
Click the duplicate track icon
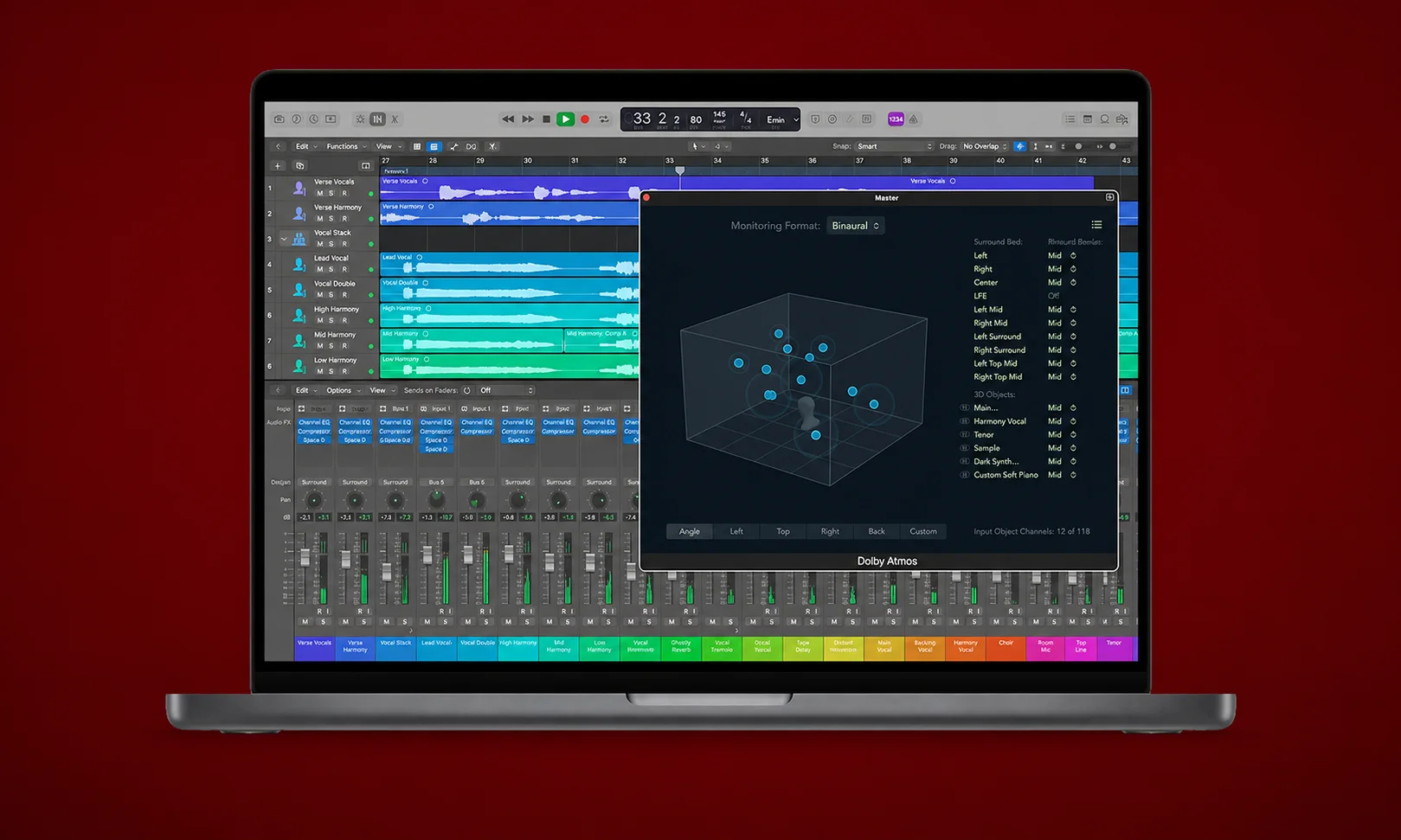pyautogui.click(x=300, y=165)
